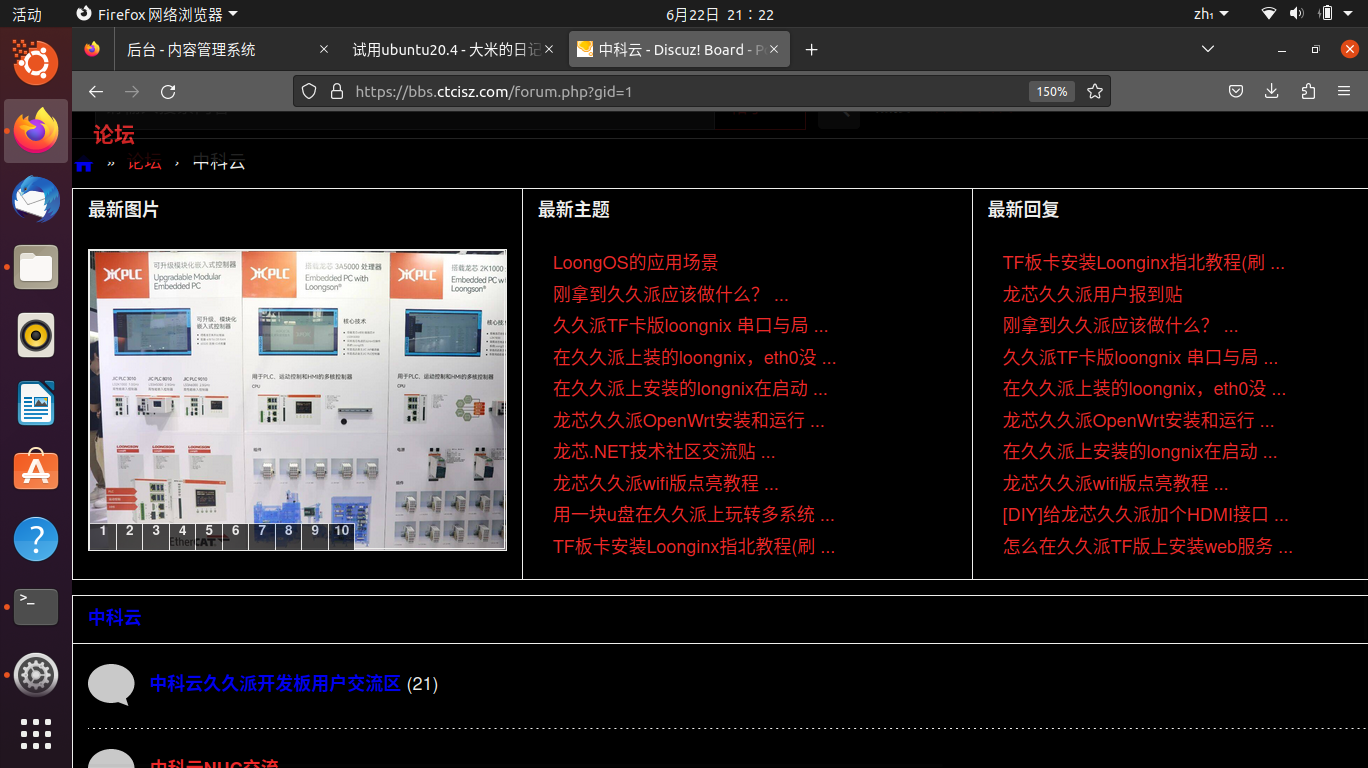The image size is (1368, 768).
Task: Launch Thunderbird mail from the dock
Action: [x=36, y=199]
